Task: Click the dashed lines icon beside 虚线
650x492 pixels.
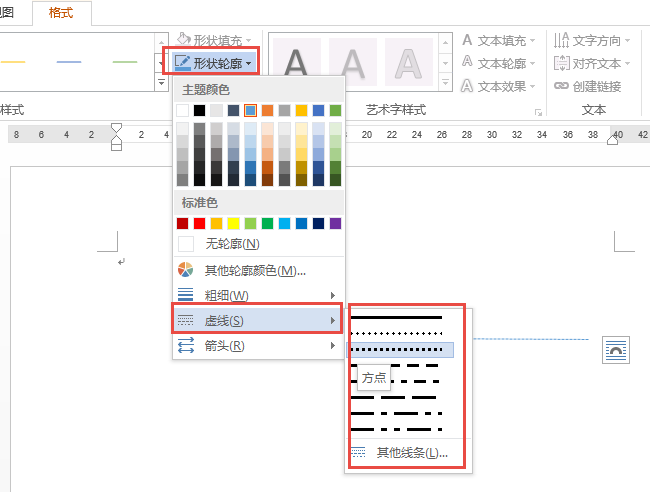Action: [185, 320]
